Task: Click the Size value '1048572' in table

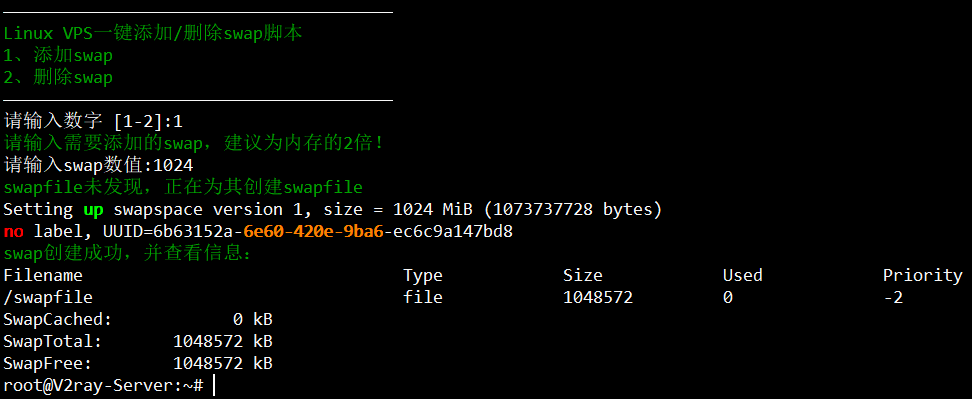Action: click(x=598, y=297)
